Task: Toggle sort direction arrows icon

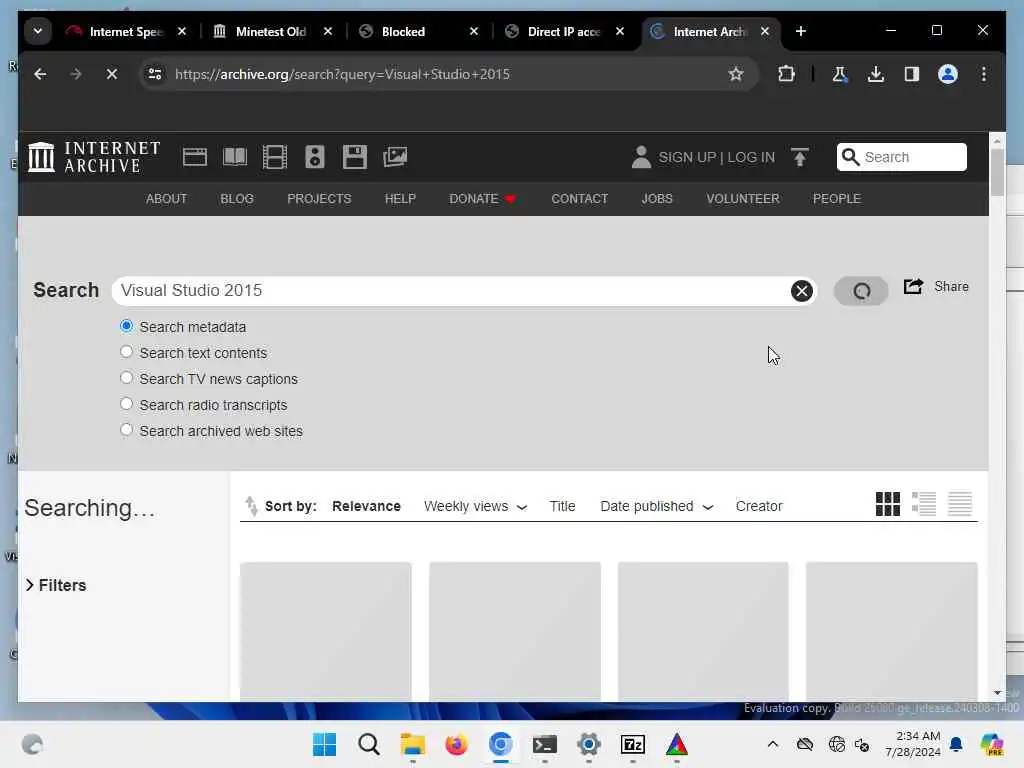Action: click(251, 506)
